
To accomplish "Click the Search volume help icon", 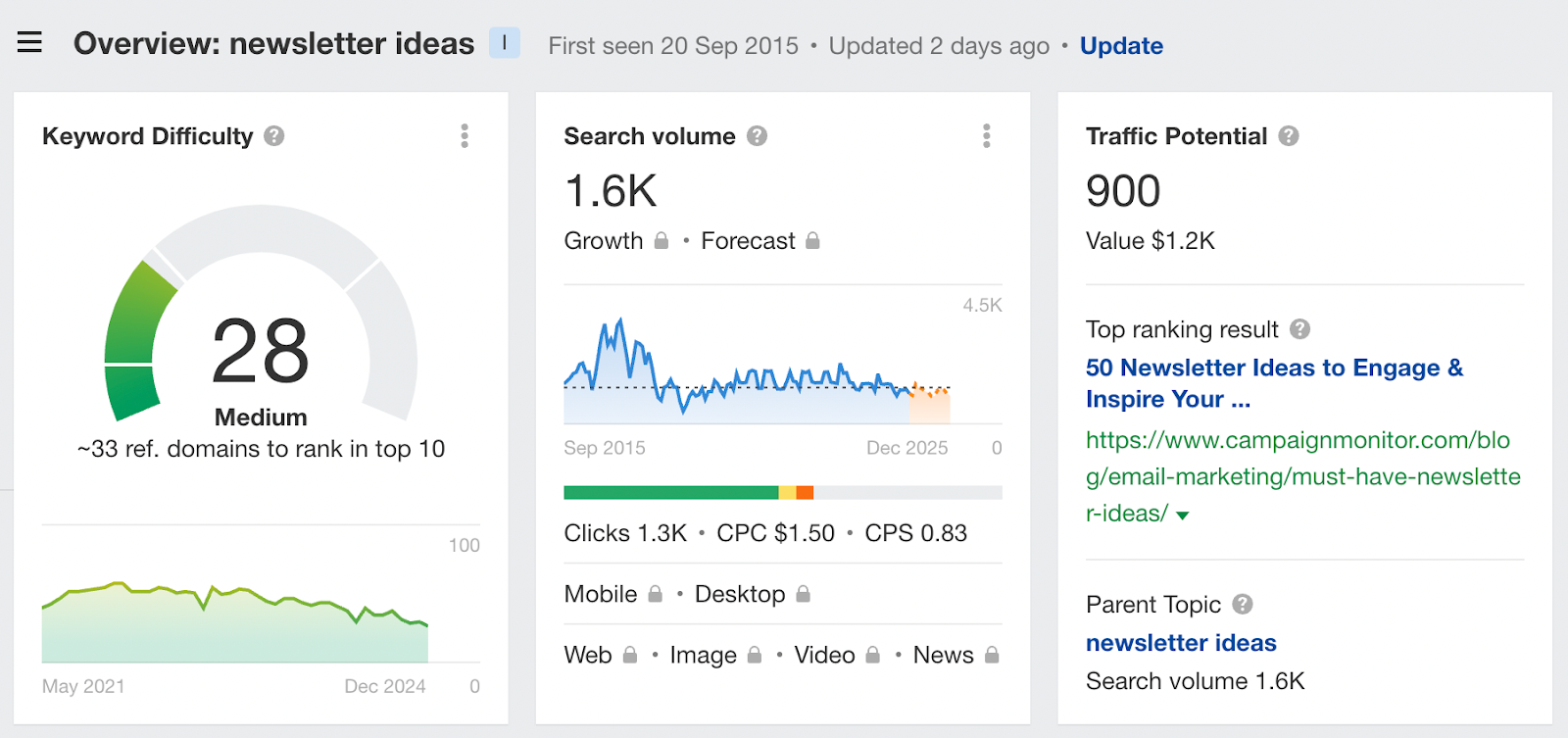I will pos(757,136).
